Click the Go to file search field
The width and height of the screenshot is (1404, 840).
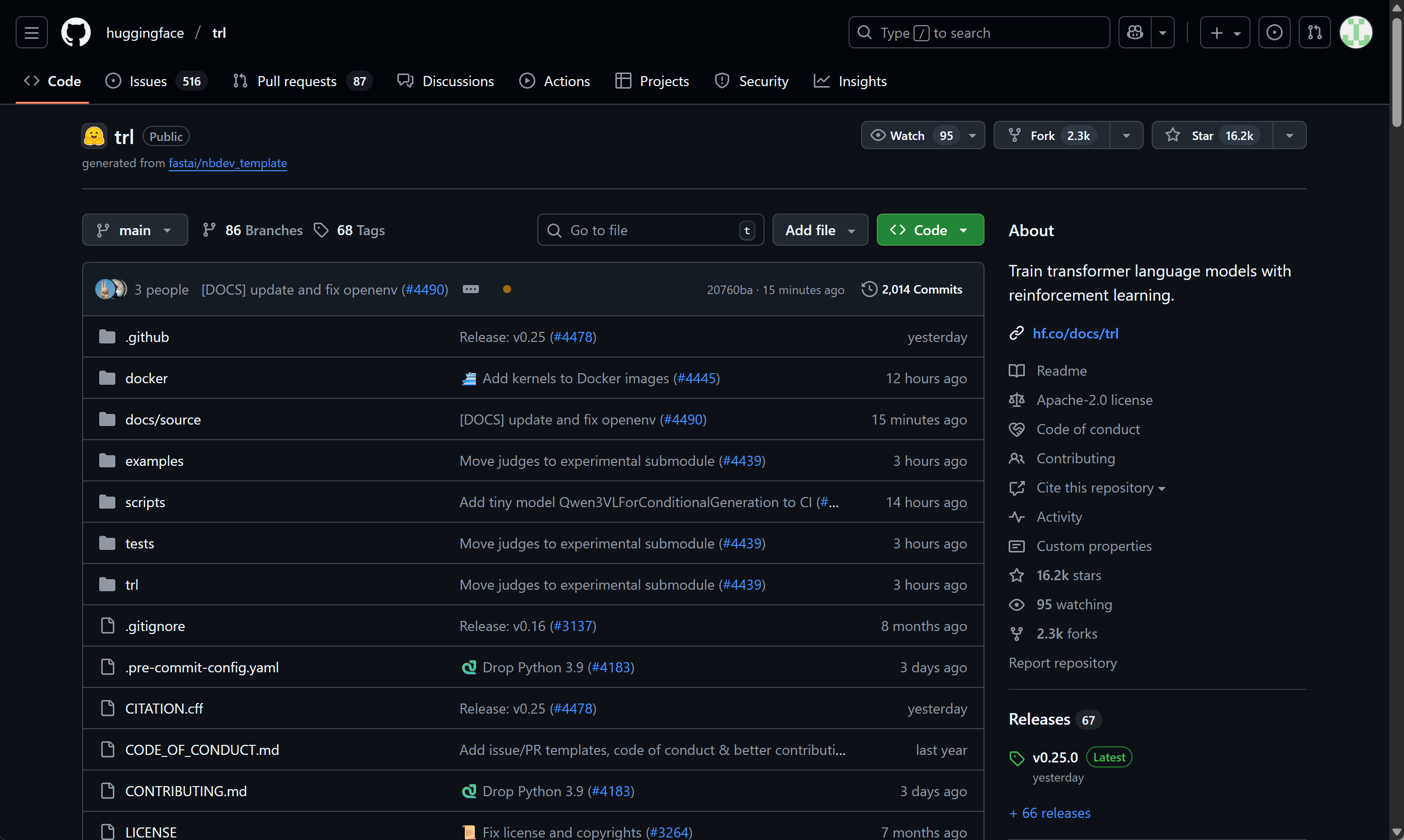tap(650, 230)
